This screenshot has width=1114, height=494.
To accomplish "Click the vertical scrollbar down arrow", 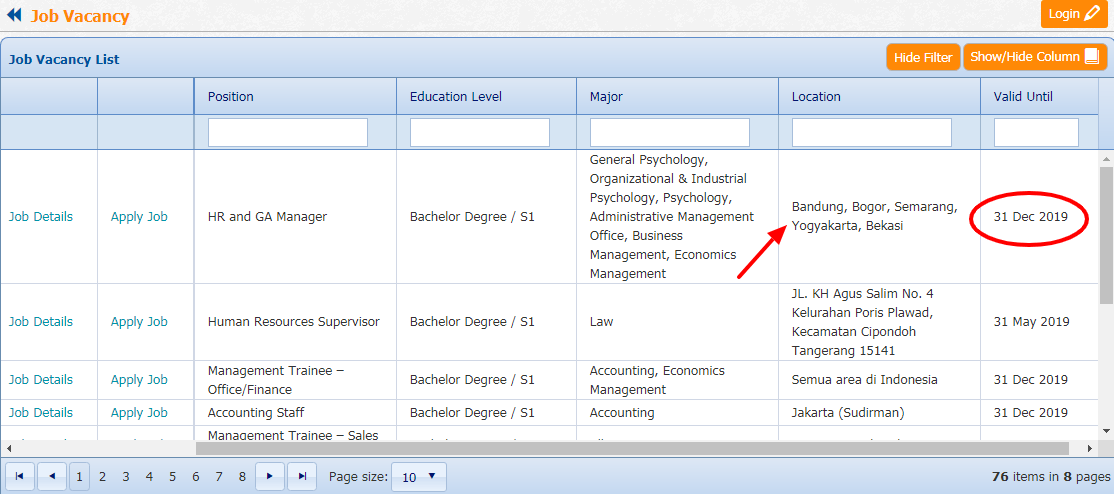I will pyautogui.click(x=1106, y=432).
